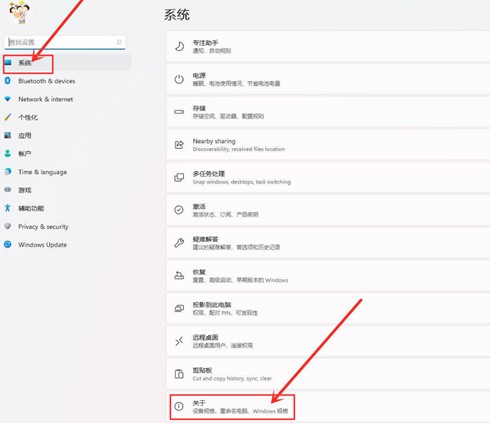Click the clipboard icon for 剪贴板
The image size is (490, 423).
pyautogui.click(x=179, y=374)
